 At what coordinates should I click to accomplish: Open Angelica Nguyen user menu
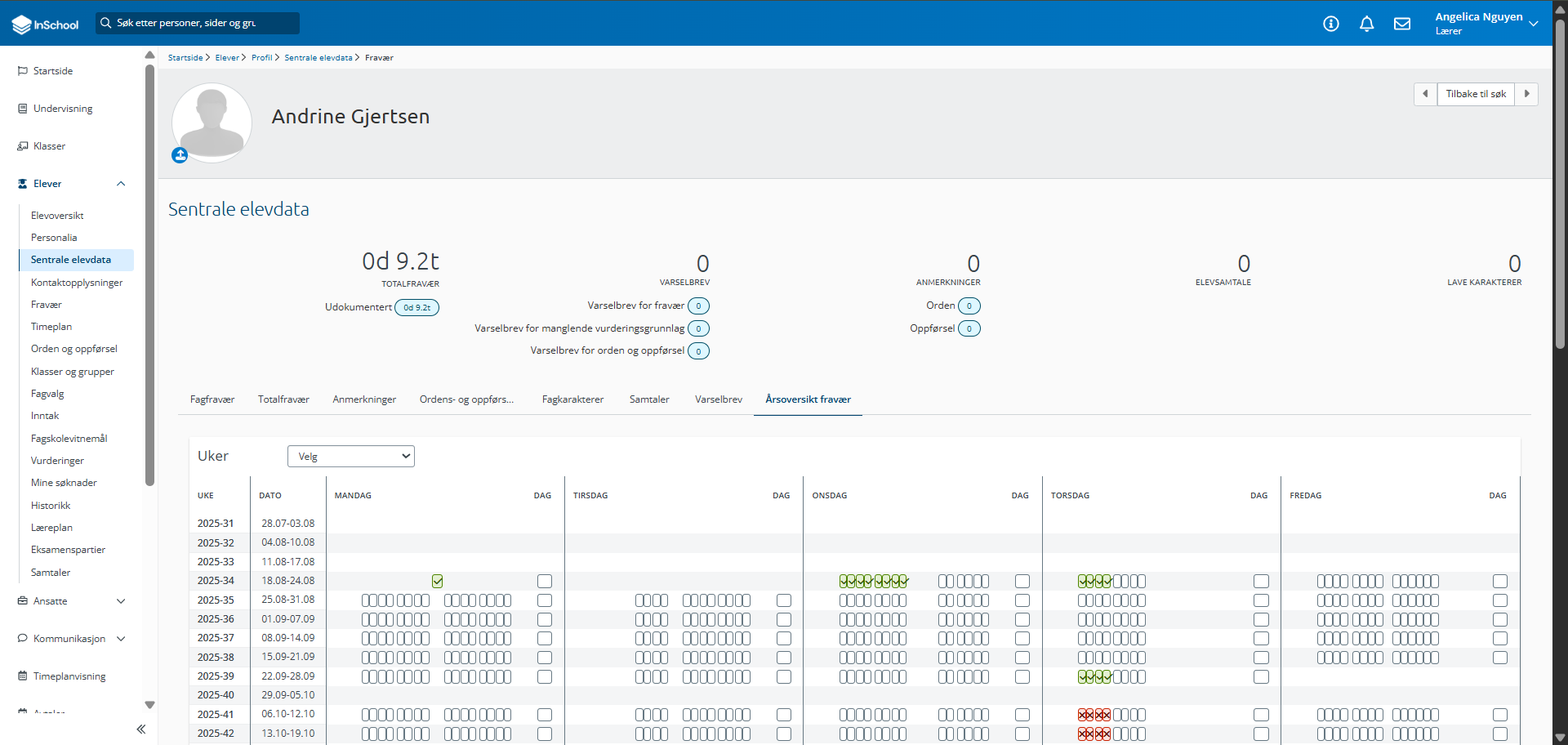(1486, 23)
